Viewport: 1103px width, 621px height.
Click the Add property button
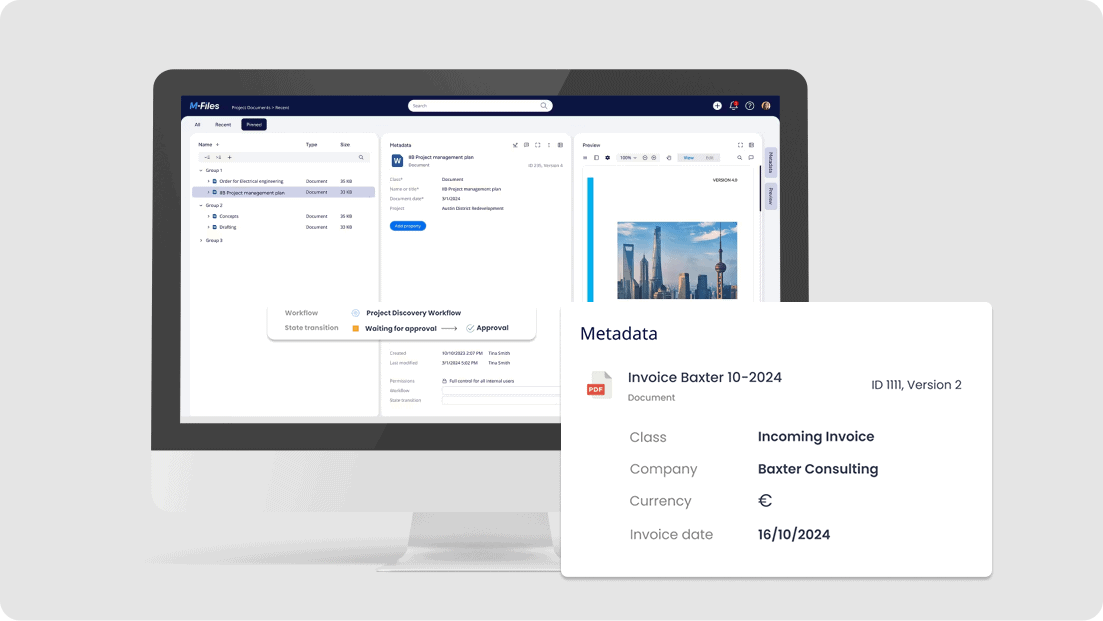408,226
